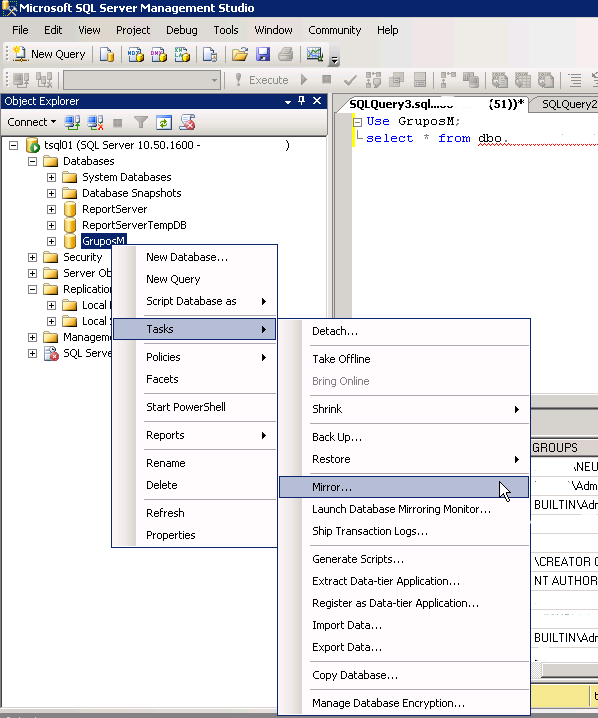Viewport: 598px width, 718px height.
Task: Click the SQL Server Compact Query icon
Action: pyautogui.click(x=210, y=54)
